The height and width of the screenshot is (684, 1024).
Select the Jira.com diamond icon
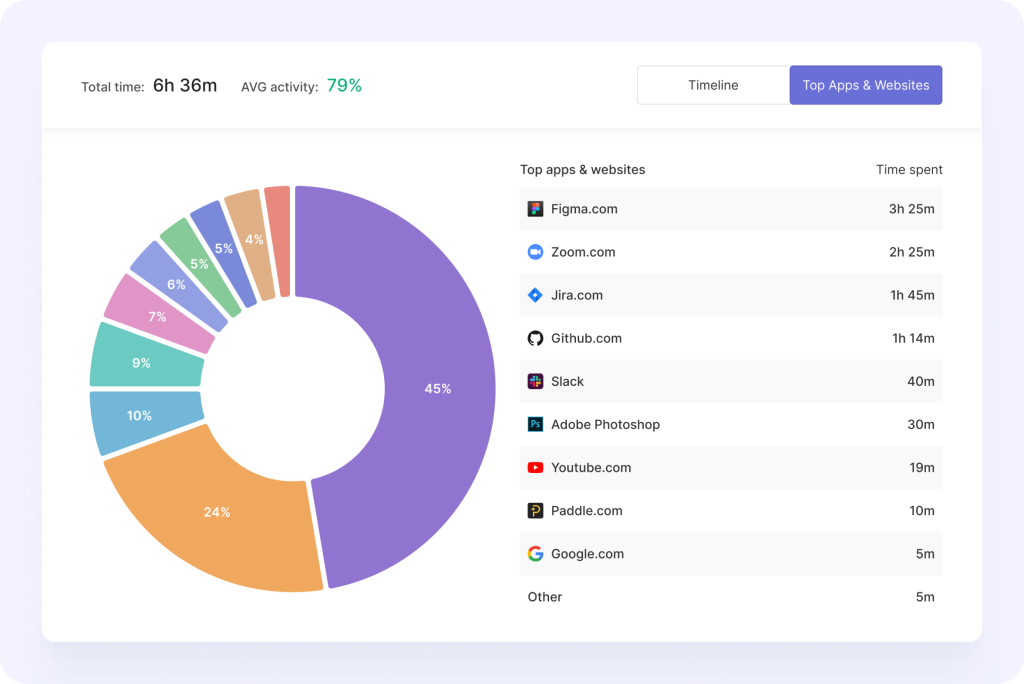coord(536,295)
